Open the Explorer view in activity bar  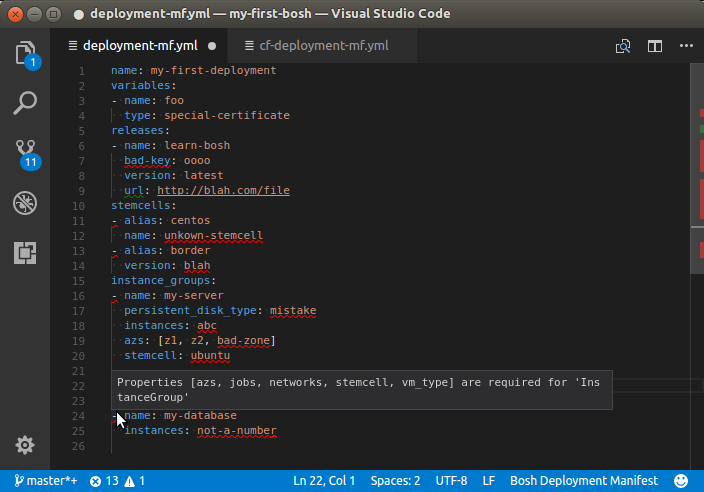(x=26, y=54)
